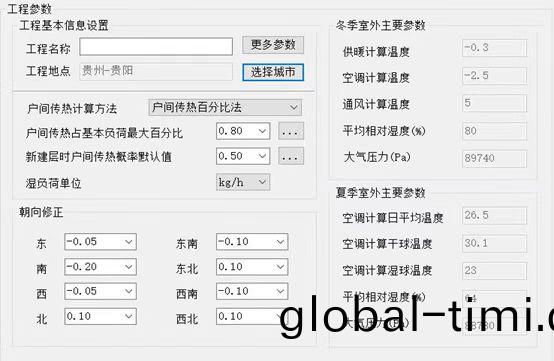Click the 湿负荷单位 label

coord(53,183)
